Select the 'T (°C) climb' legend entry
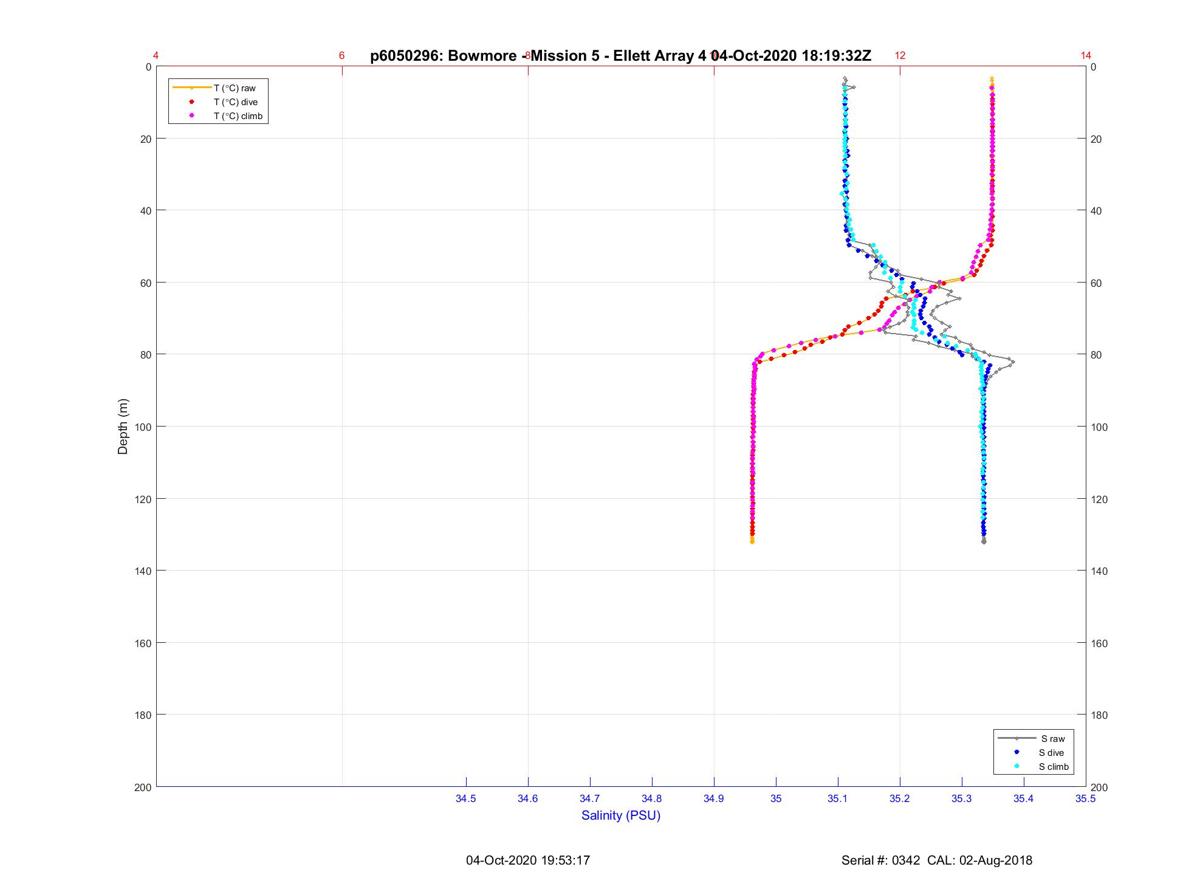 click(238, 116)
